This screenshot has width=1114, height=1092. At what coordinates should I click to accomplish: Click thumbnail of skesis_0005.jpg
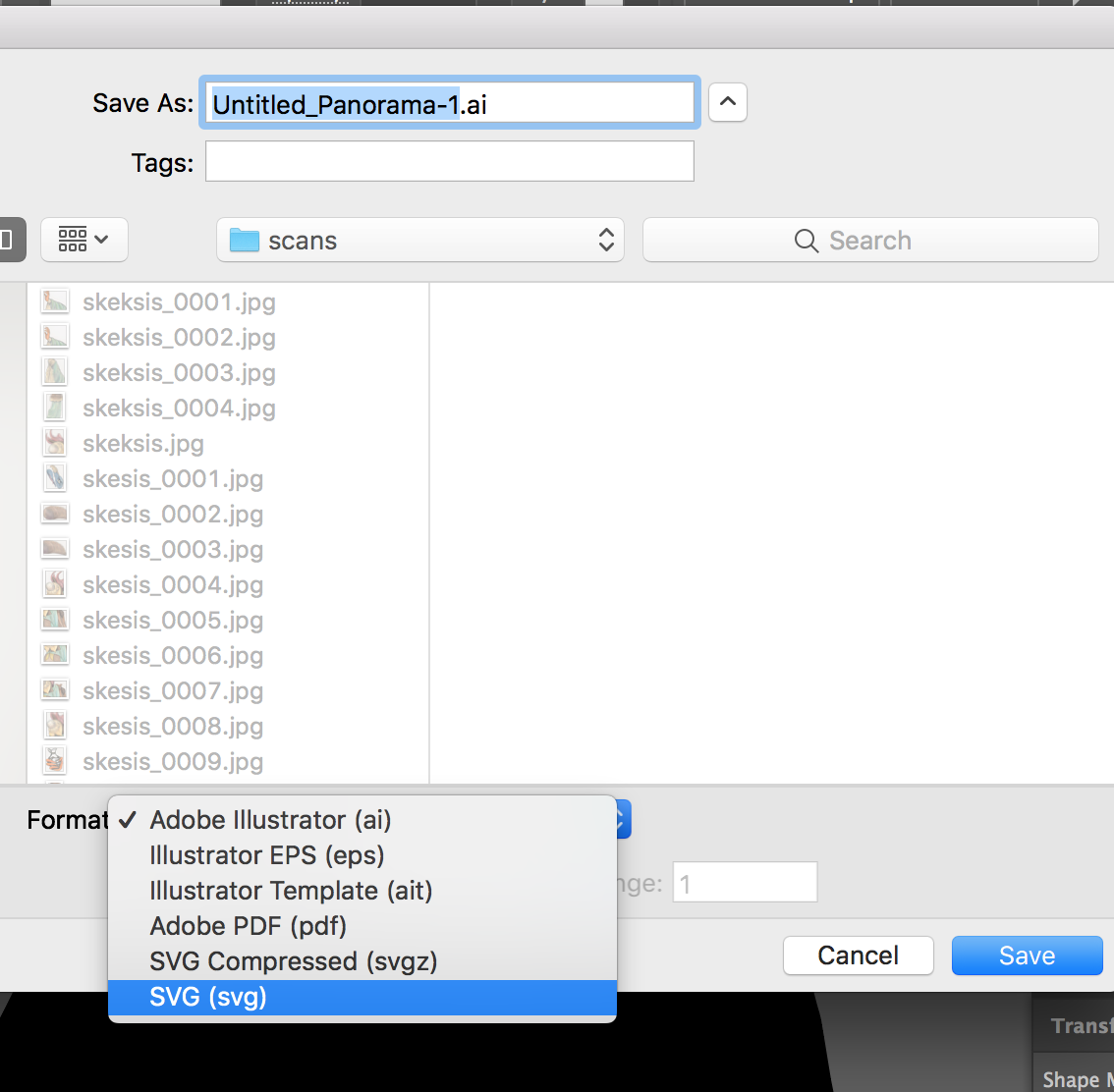55,619
